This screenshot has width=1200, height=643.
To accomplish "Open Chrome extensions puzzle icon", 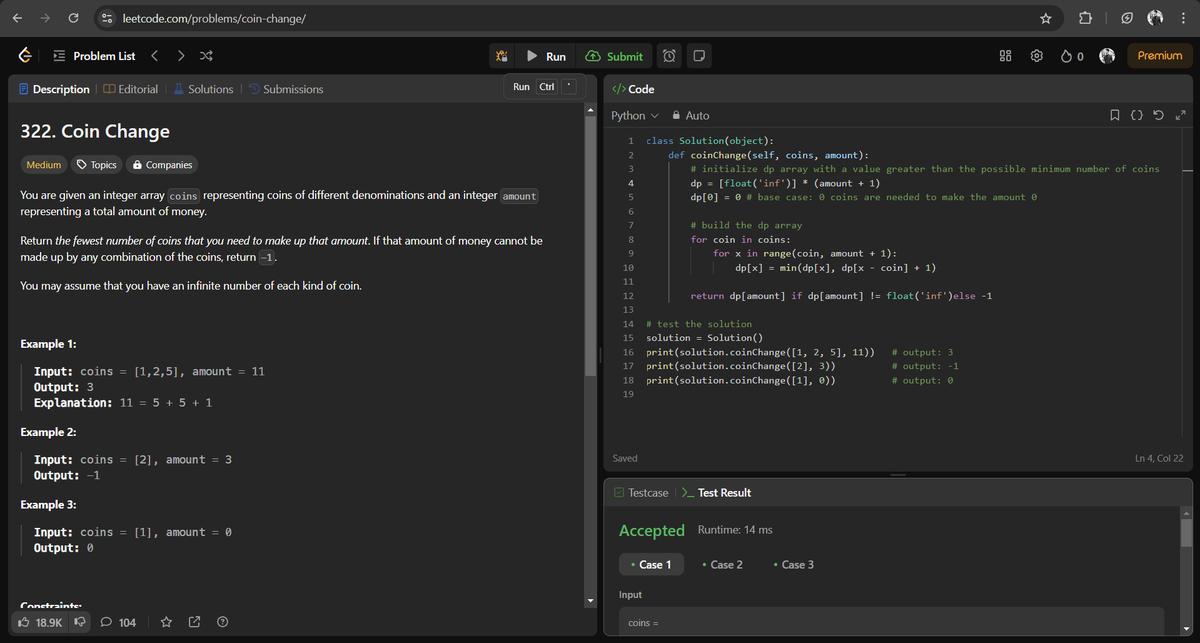I will point(1086,18).
